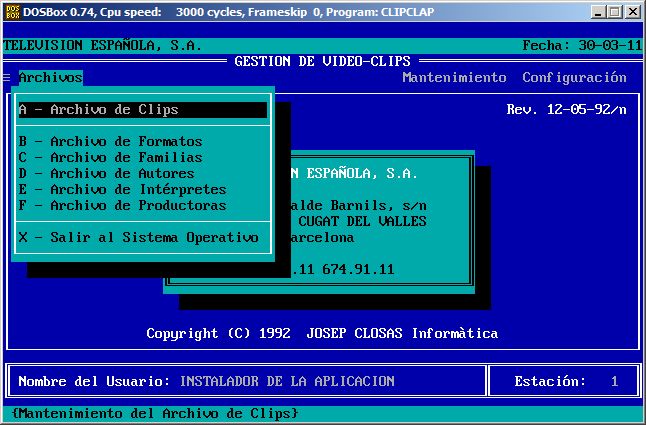Screen dimensions: 646x425
Task: Click the Estación number field
Action: 614,381
